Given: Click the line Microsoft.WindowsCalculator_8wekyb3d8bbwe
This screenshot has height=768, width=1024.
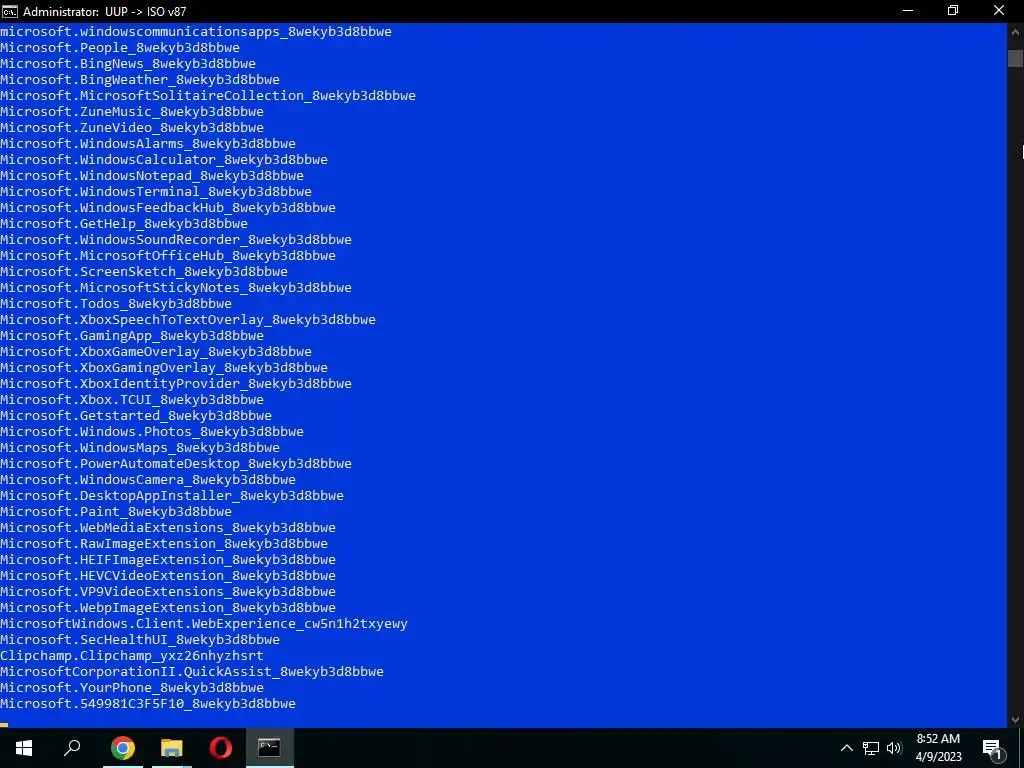Looking at the screenshot, I should click(x=164, y=160).
